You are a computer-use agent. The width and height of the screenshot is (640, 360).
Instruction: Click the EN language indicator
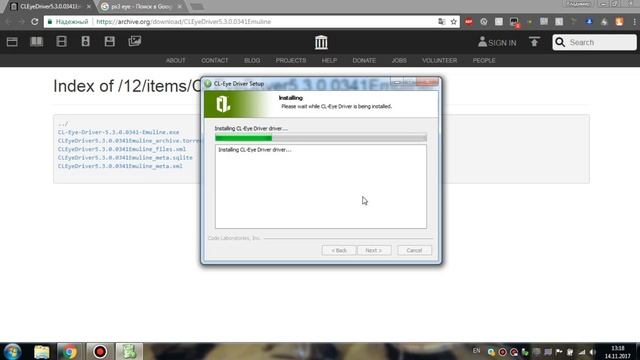pyautogui.click(x=476, y=351)
